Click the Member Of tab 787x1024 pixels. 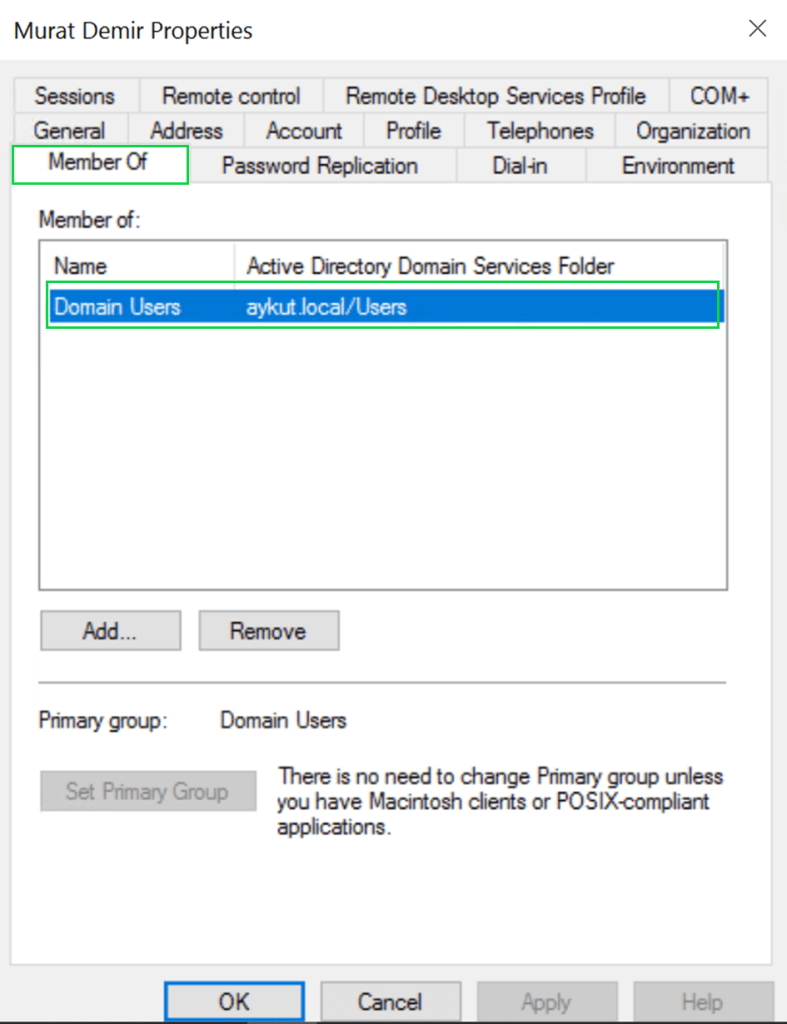pyautogui.click(x=98, y=164)
